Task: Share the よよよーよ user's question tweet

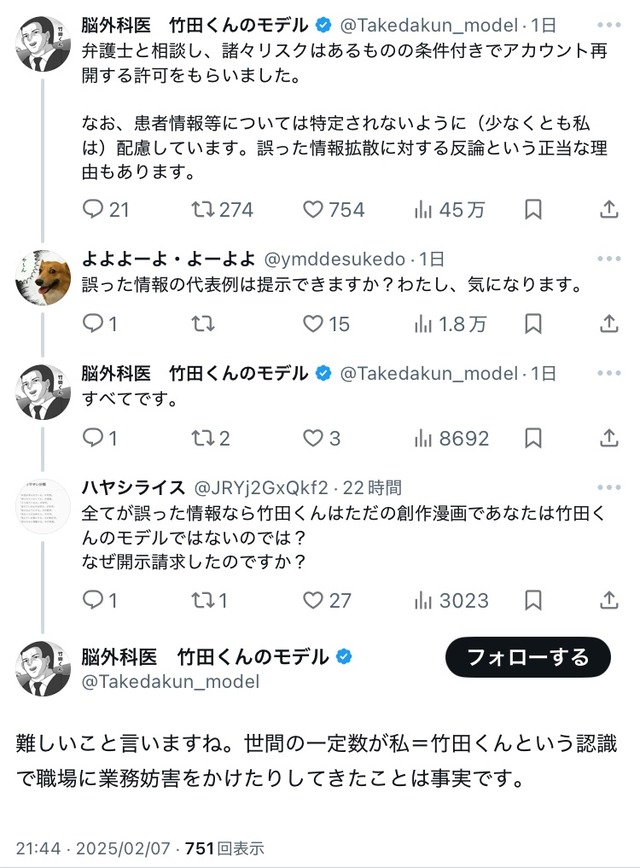Action: 609,324
